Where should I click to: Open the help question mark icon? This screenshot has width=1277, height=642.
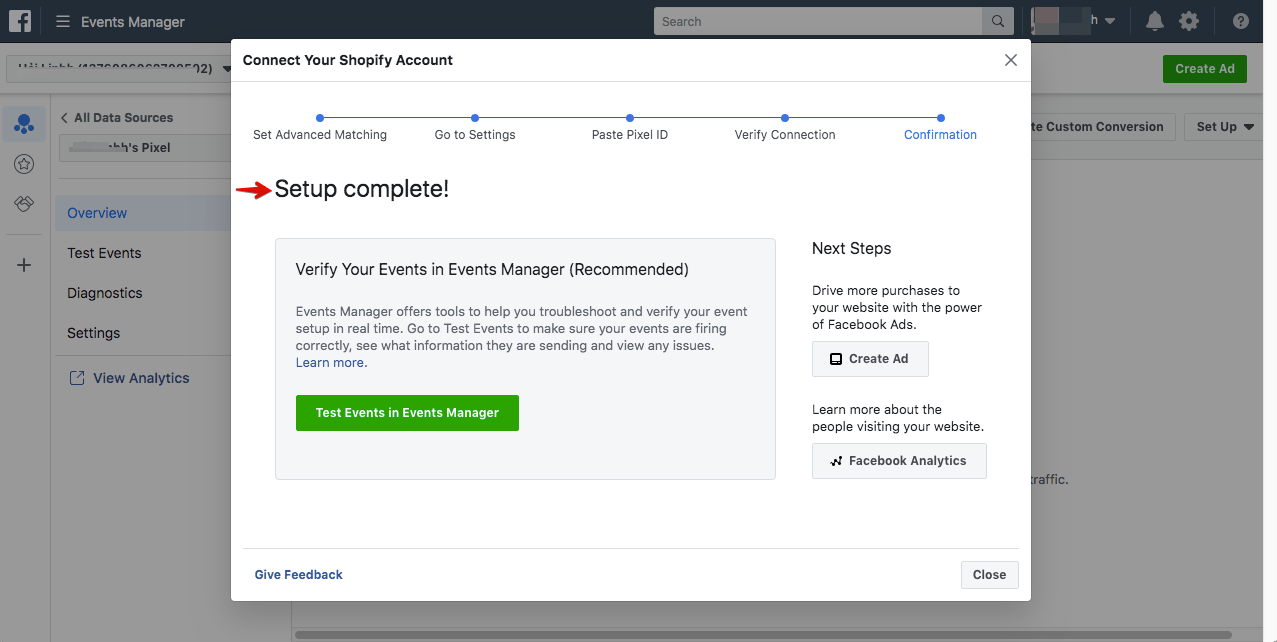pos(1241,21)
